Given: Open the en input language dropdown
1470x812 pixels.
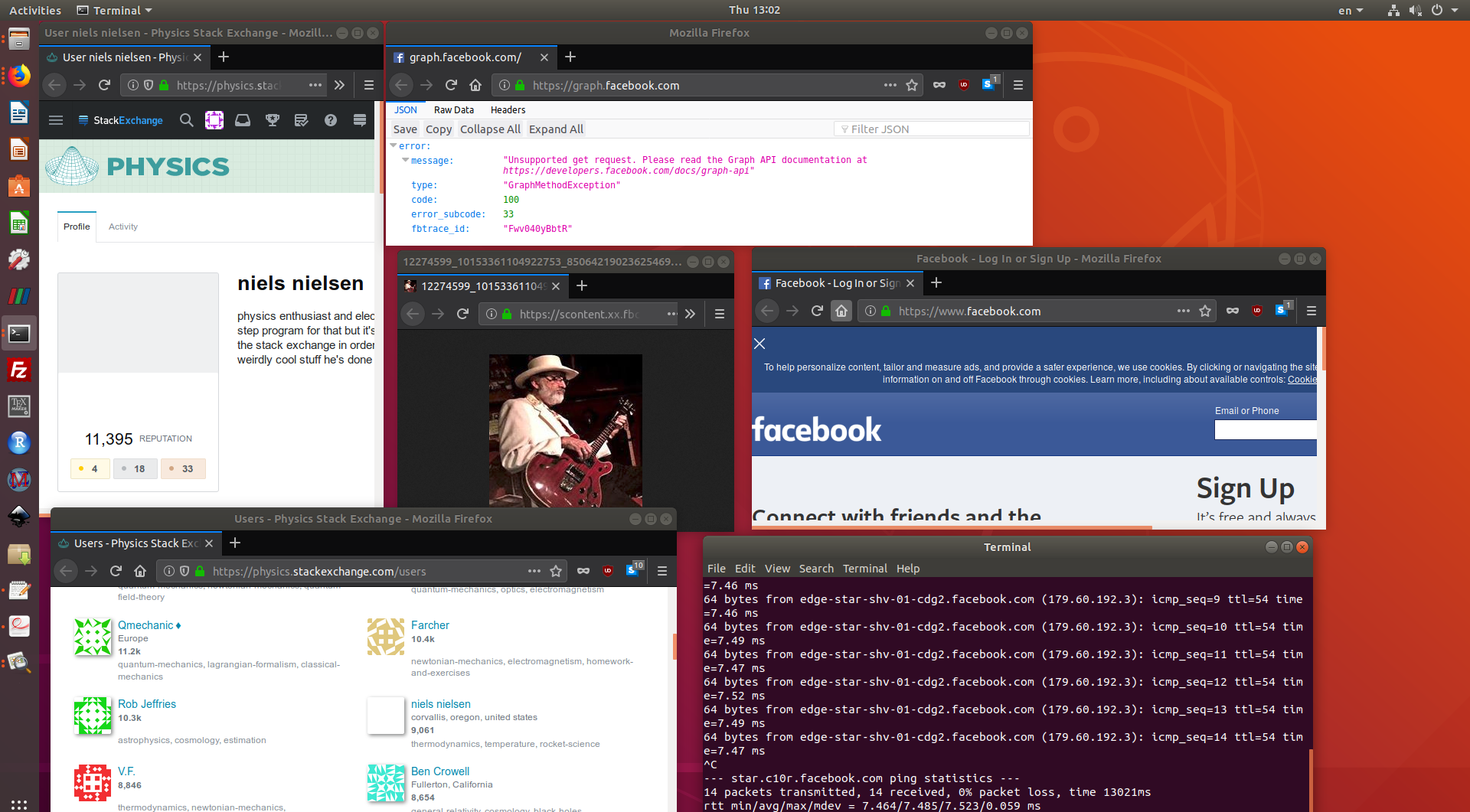Looking at the screenshot, I should pos(1351,10).
